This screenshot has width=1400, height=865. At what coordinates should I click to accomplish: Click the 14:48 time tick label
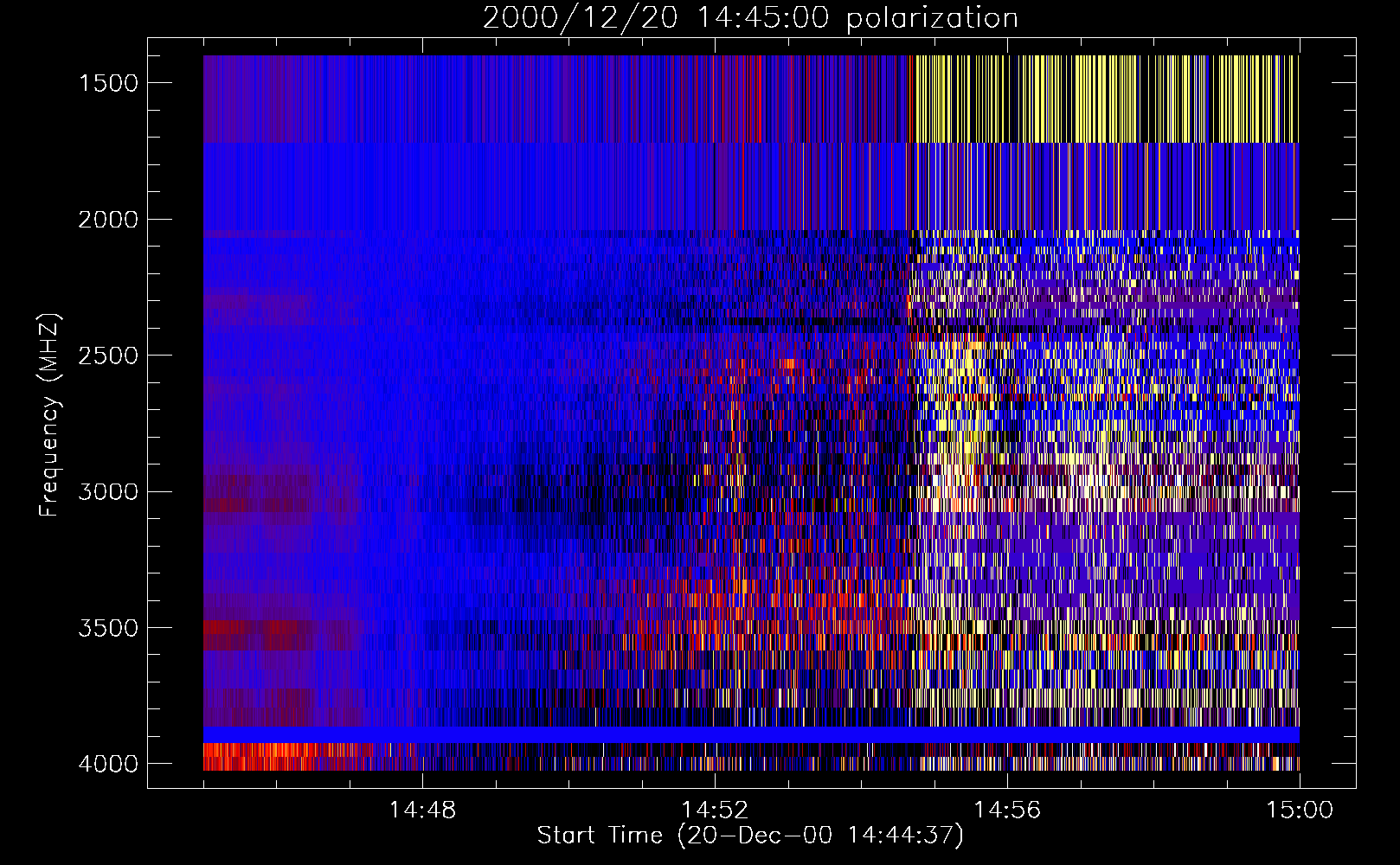(x=422, y=810)
